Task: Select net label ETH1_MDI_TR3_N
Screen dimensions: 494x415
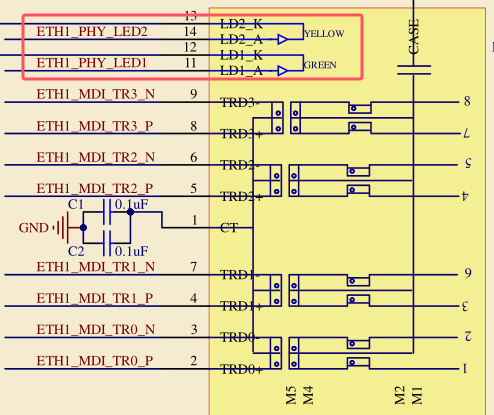Action: click(x=96, y=94)
